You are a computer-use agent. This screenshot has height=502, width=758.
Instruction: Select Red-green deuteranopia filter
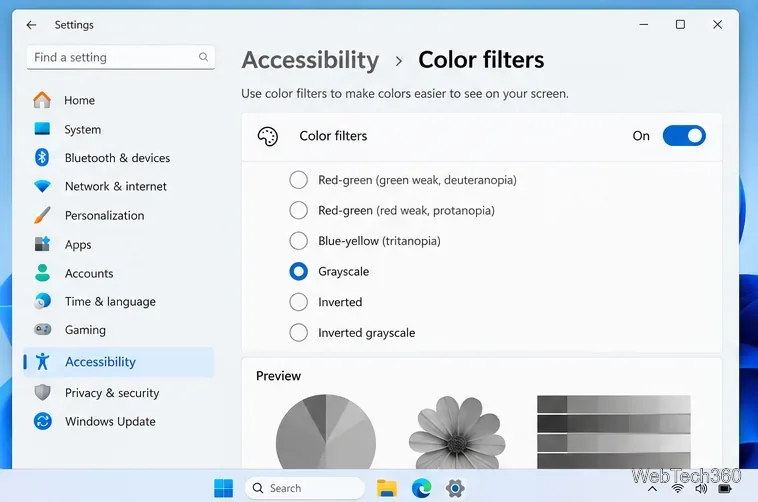pos(298,180)
